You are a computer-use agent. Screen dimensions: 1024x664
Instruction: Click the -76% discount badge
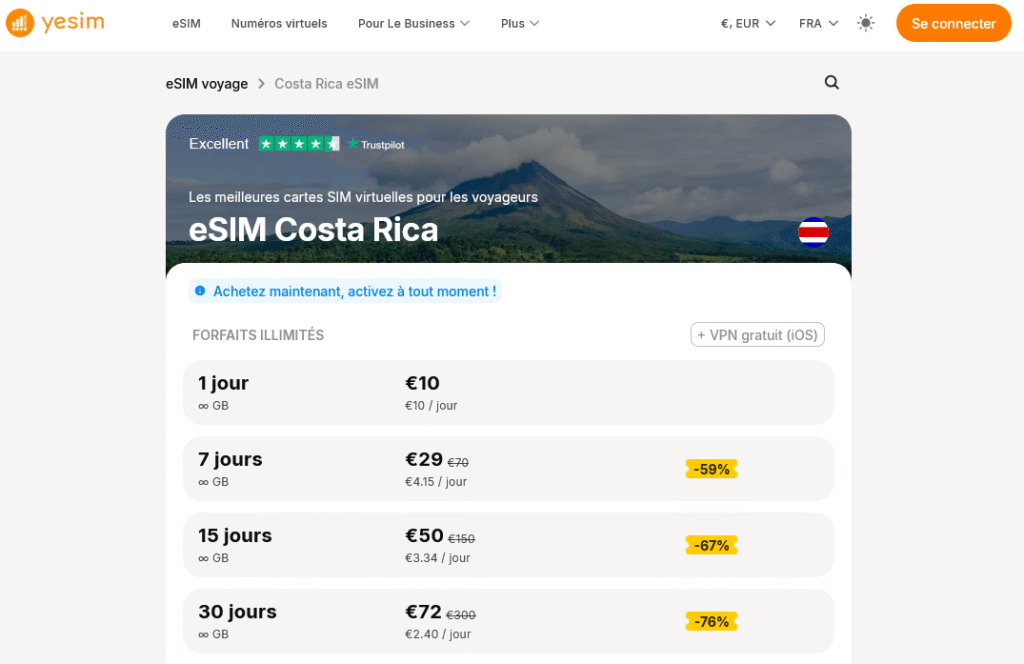coord(711,621)
